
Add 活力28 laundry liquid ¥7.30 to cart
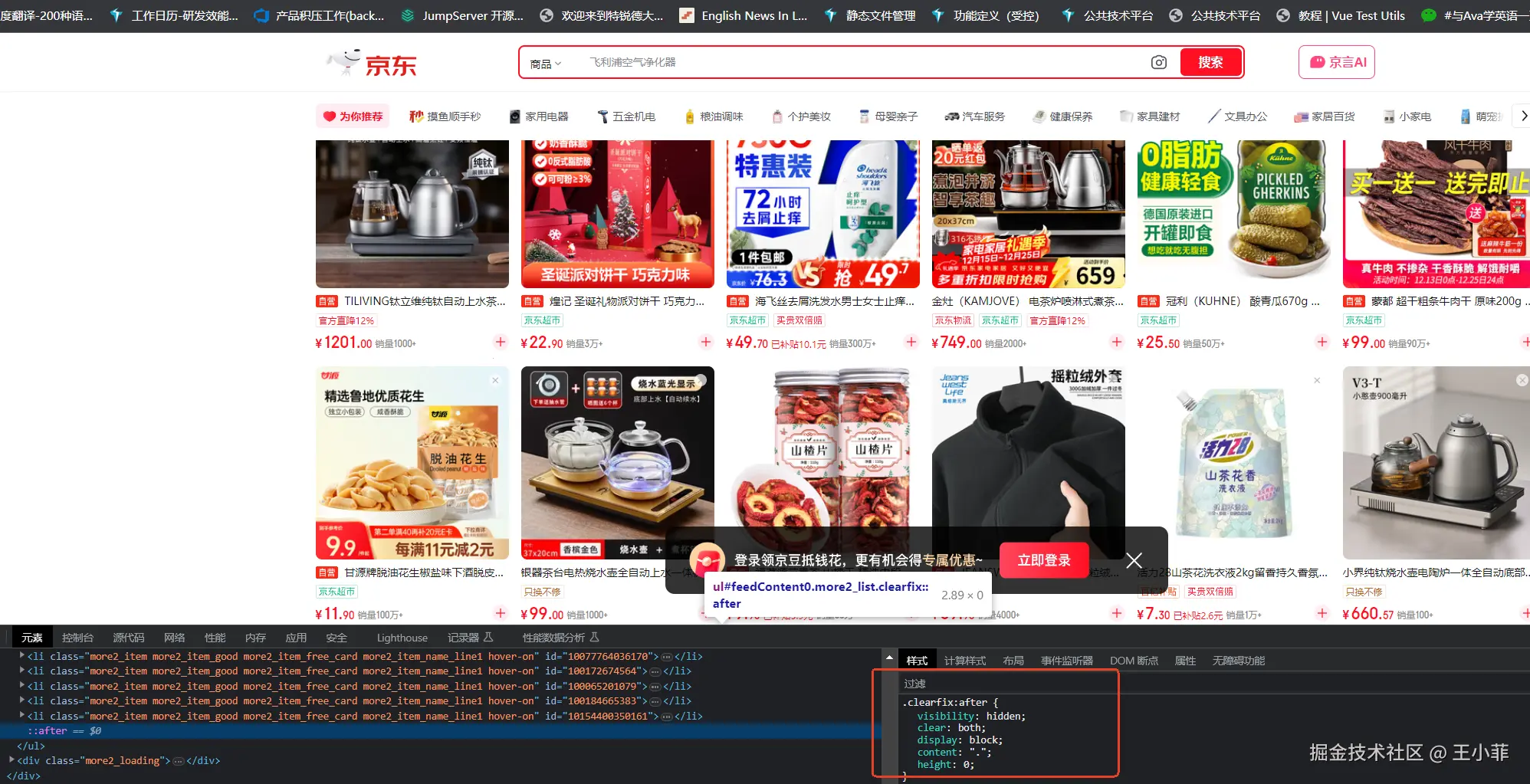(1322, 613)
